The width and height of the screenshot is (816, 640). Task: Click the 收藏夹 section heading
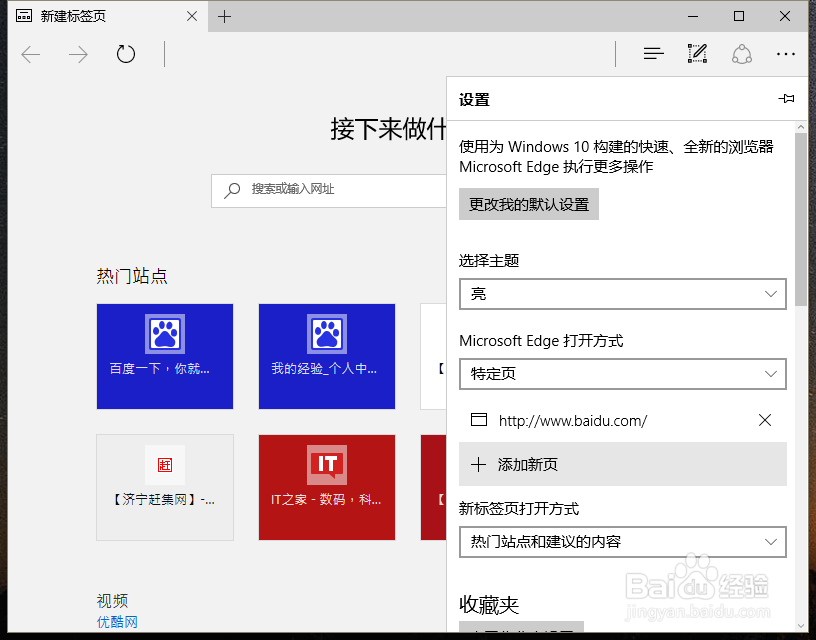489,605
